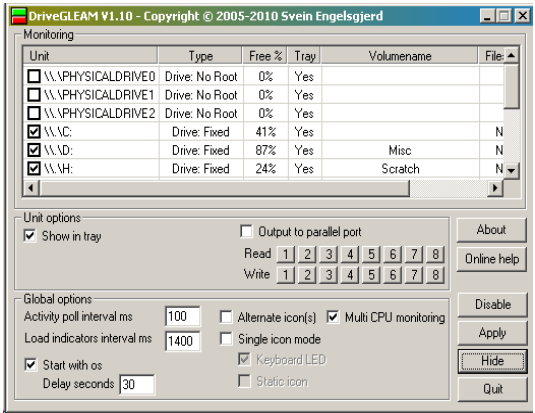Viewport: 535px width, 413px height.
Task: Enable Output to parallel port
Action: pyautogui.click(x=246, y=231)
